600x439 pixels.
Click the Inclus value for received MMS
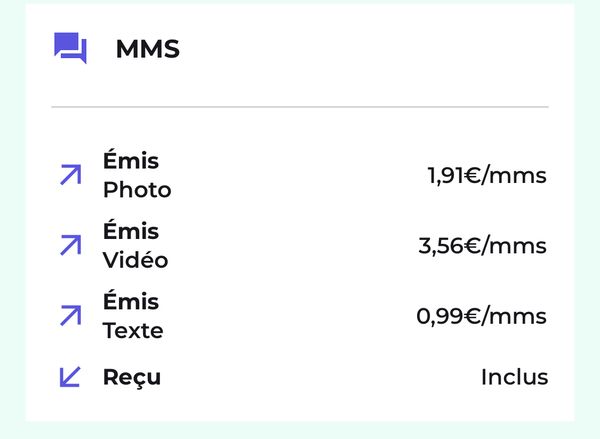(x=514, y=377)
